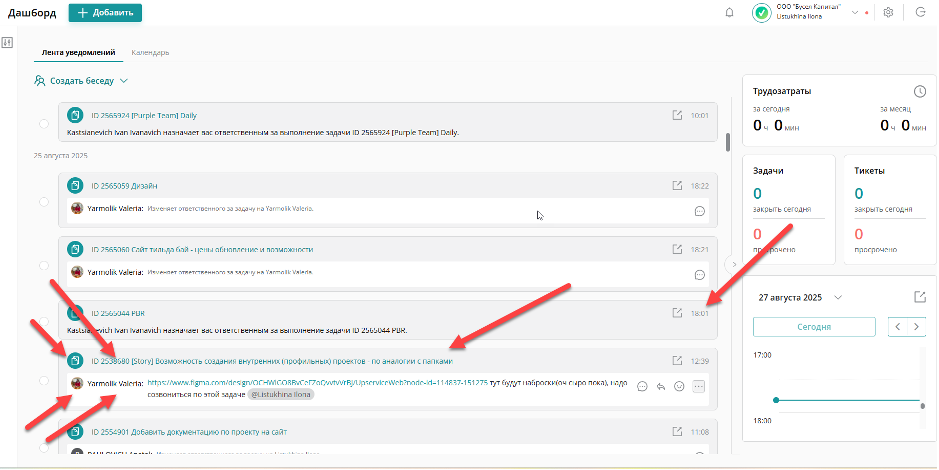The height and width of the screenshot is (470, 939).
Task: Select the radio circle for ID 2565059 Дизайн
Action: click(44, 202)
